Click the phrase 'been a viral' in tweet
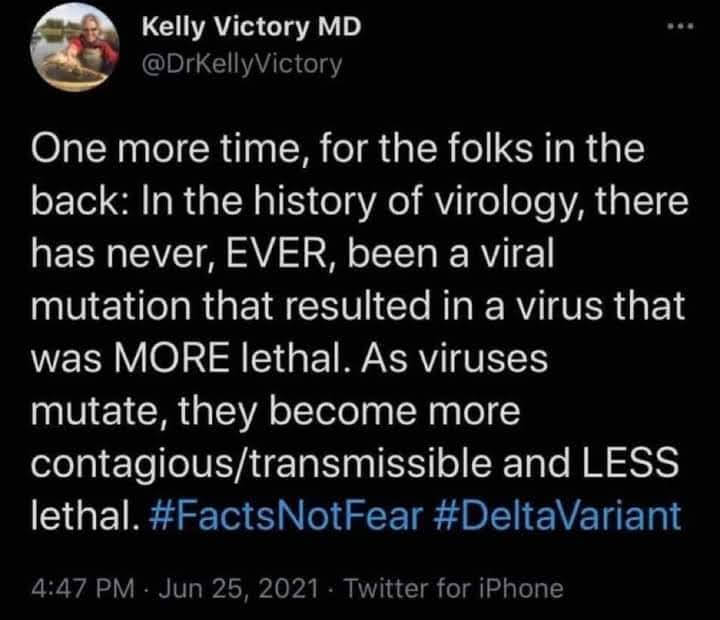Viewport: 720px width, 620px height. [451, 254]
